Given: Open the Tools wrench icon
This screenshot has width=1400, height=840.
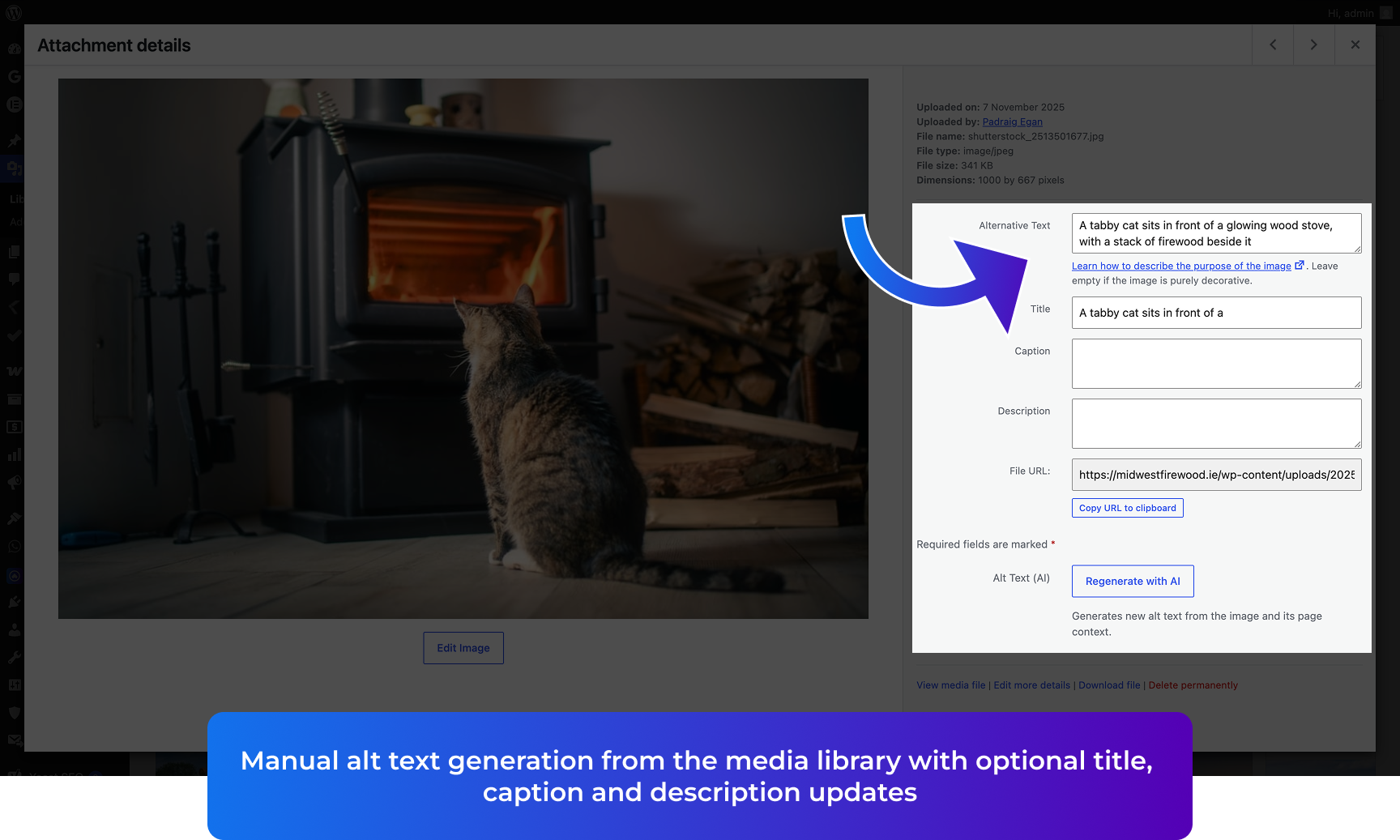Looking at the screenshot, I should 14,657.
